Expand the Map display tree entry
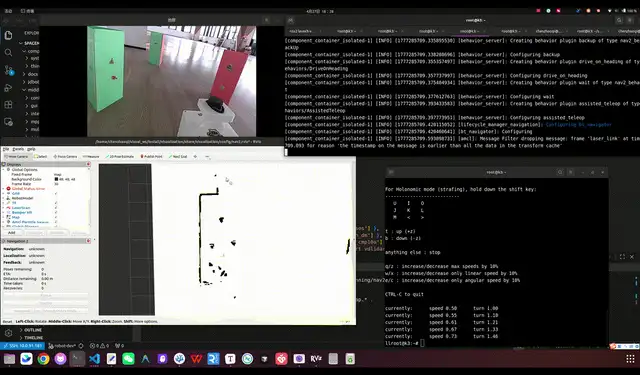This screenshot has width=640, height=375. [x=4, y=217]
